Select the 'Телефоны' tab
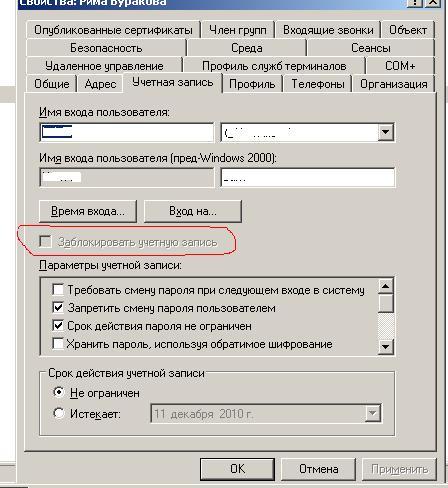448x488 pixels. (x=318, y=84)
